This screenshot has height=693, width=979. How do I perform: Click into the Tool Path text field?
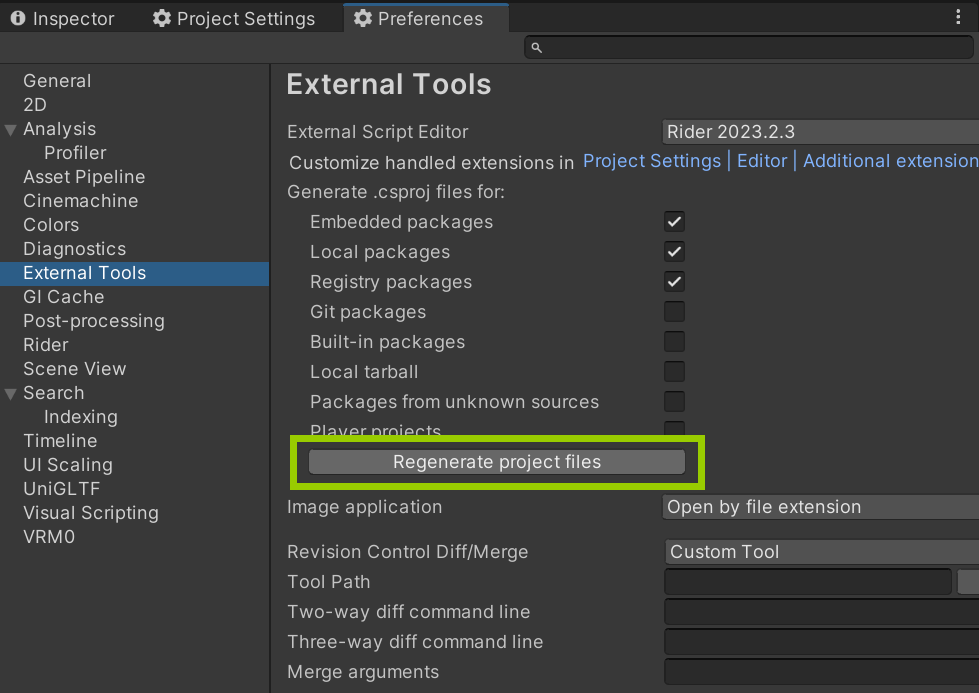click(808, 582)
